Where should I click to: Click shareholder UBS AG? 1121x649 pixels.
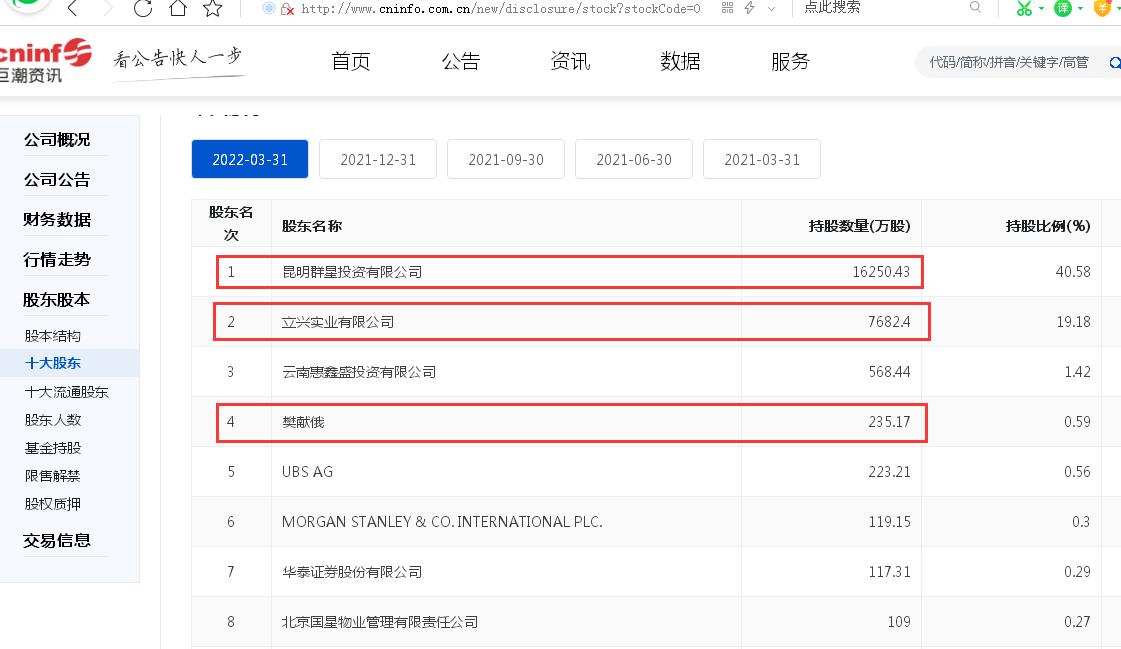(307, 472)
